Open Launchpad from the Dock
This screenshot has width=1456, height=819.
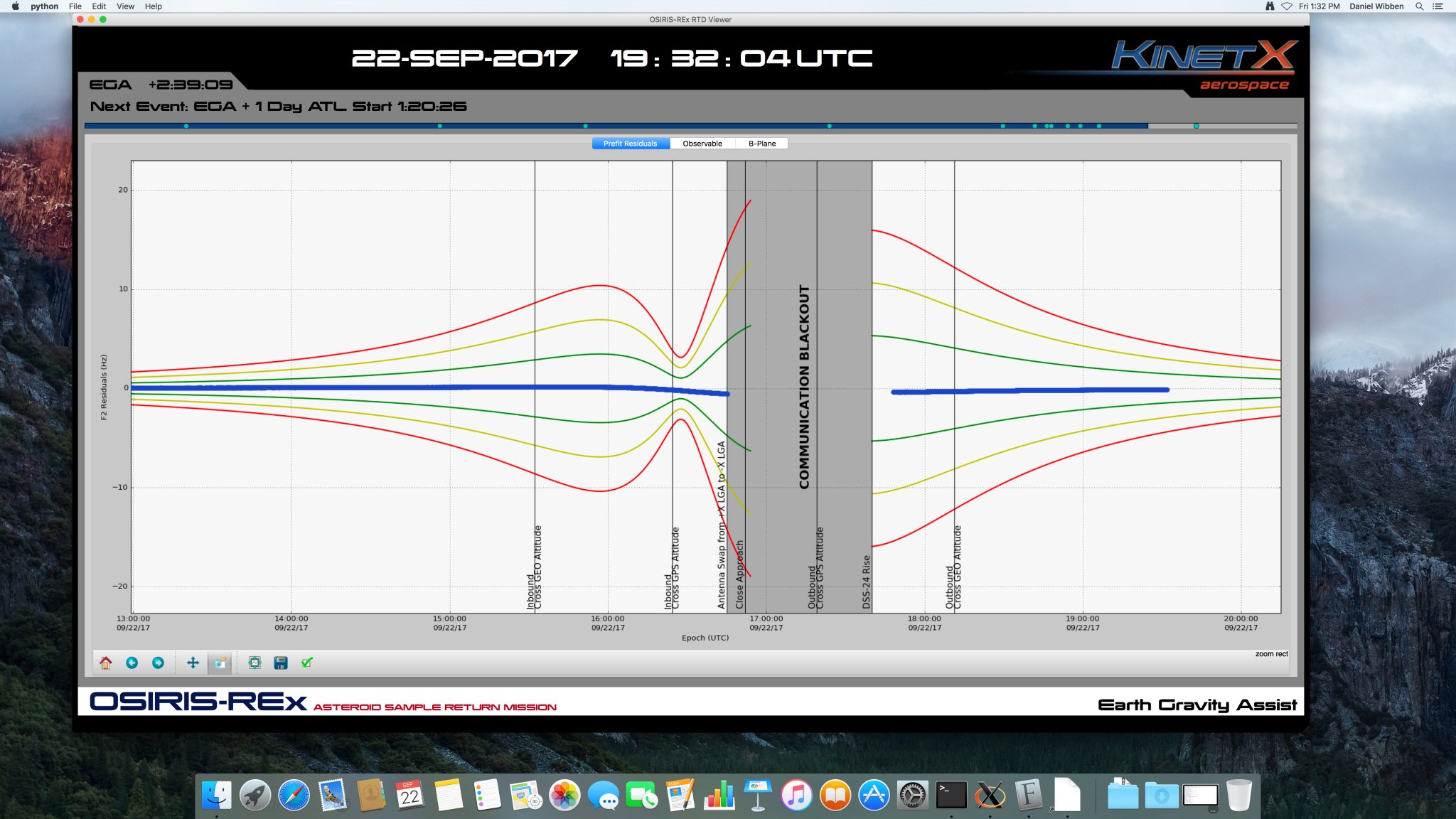255,796
